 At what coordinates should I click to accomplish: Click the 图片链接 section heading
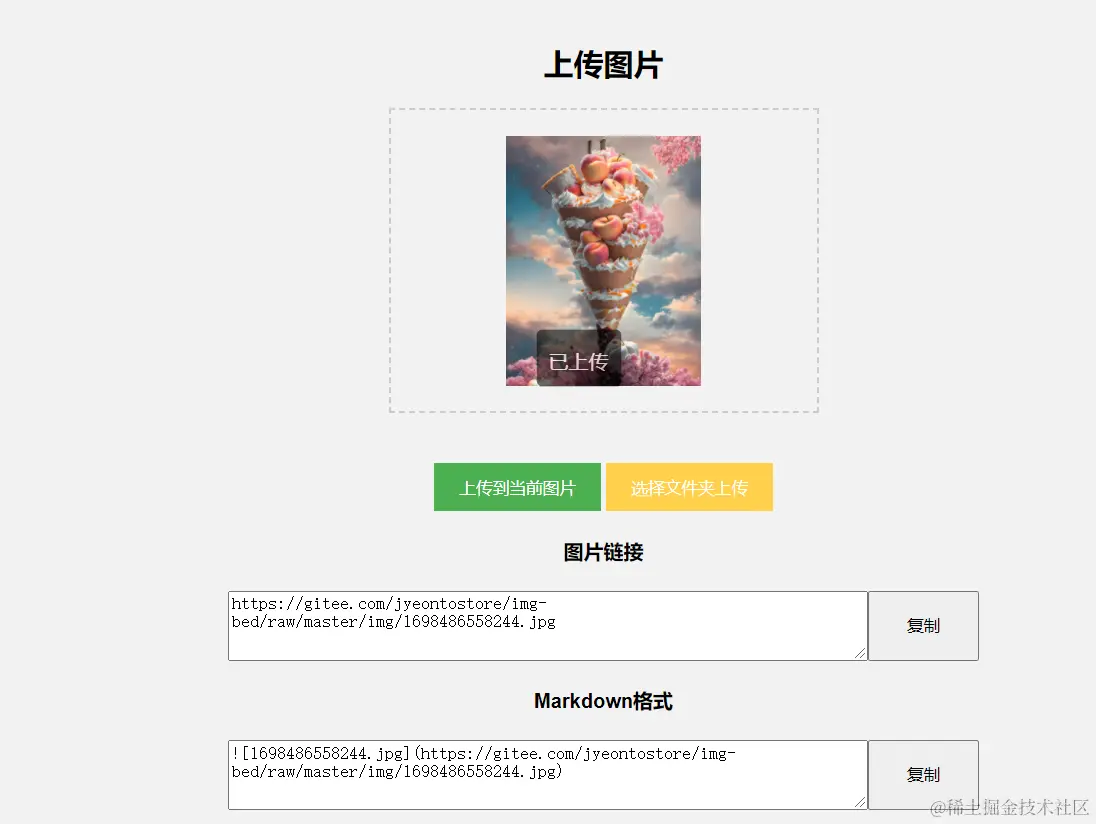tap(603, 552)
